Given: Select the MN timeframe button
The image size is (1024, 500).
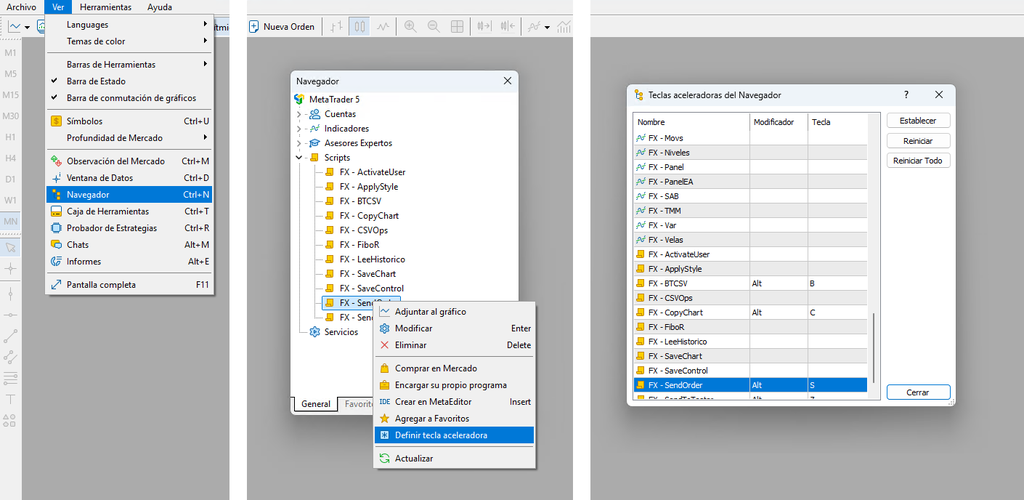Looking at the screenshot, I should (10, 221).
